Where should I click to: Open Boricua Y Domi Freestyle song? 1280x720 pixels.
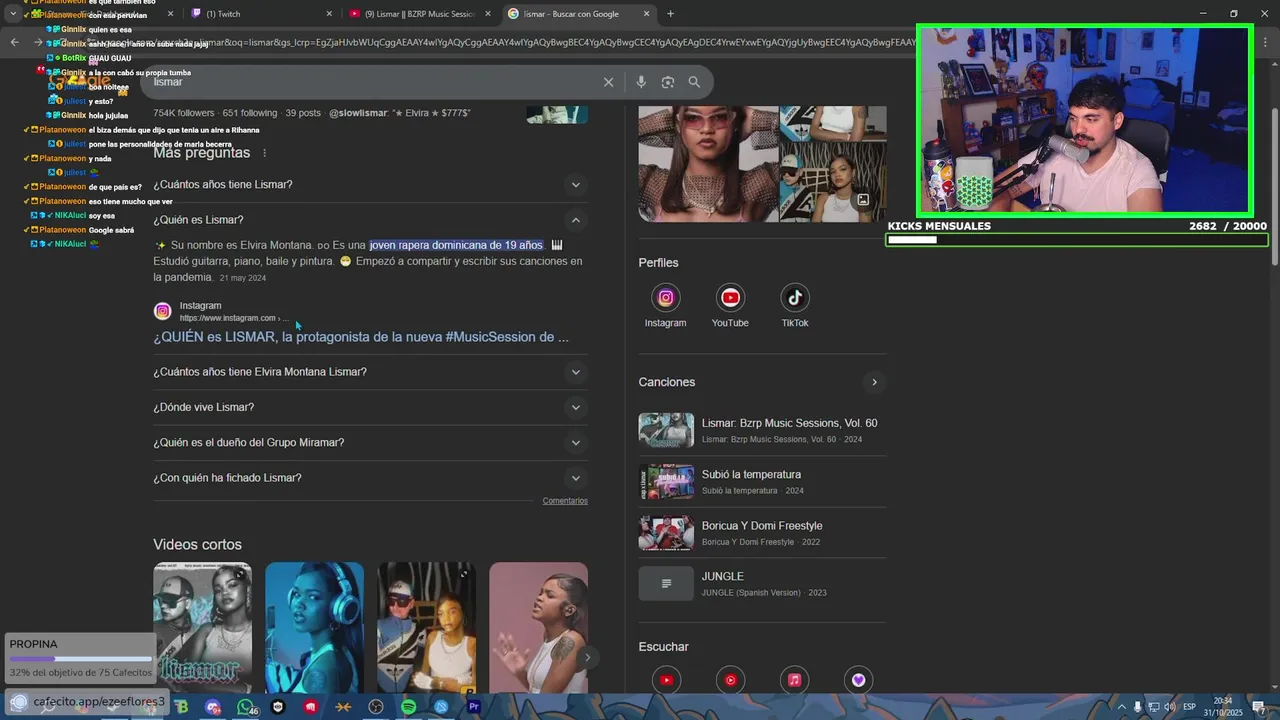click(762, 532)
